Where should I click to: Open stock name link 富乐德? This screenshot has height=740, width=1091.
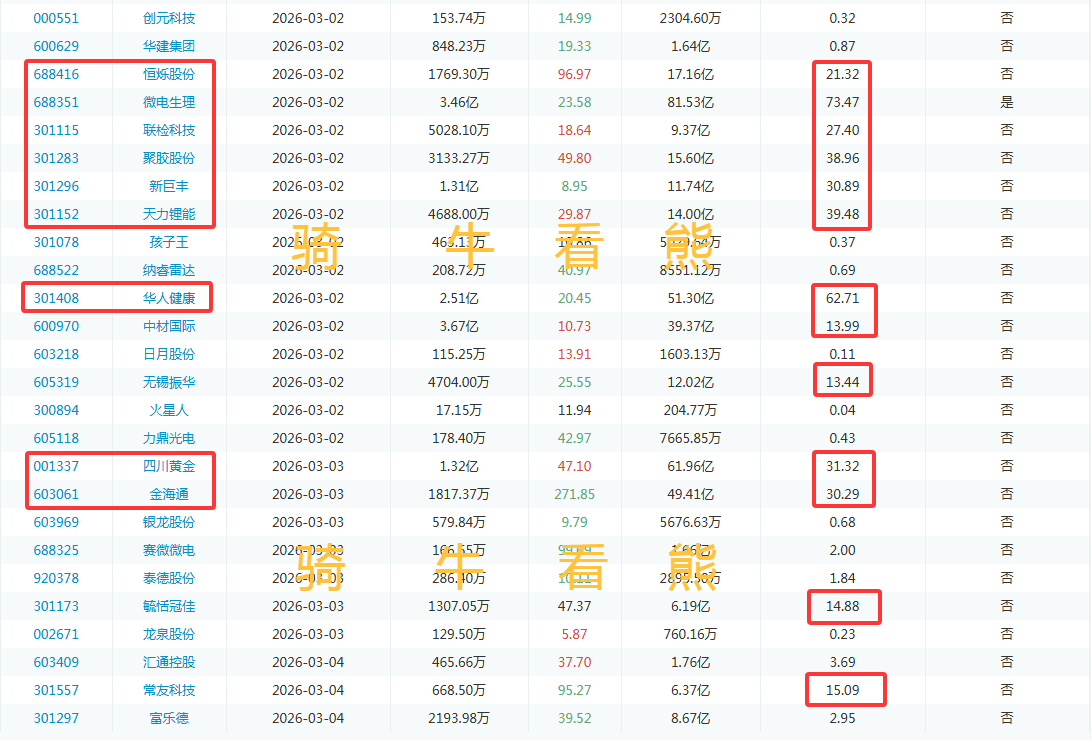(169, 718)
